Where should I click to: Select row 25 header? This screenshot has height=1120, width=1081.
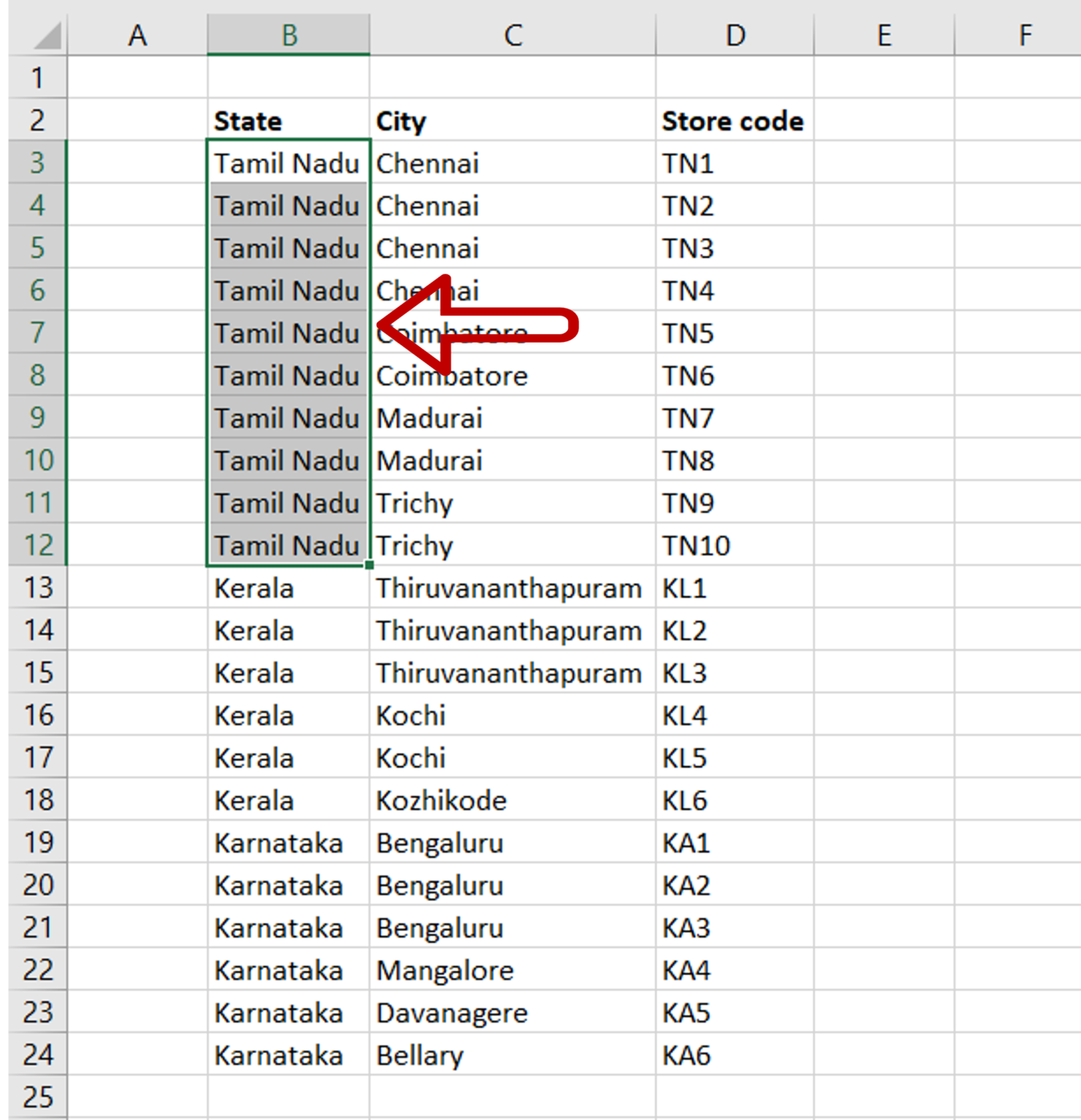point(38,1097)
